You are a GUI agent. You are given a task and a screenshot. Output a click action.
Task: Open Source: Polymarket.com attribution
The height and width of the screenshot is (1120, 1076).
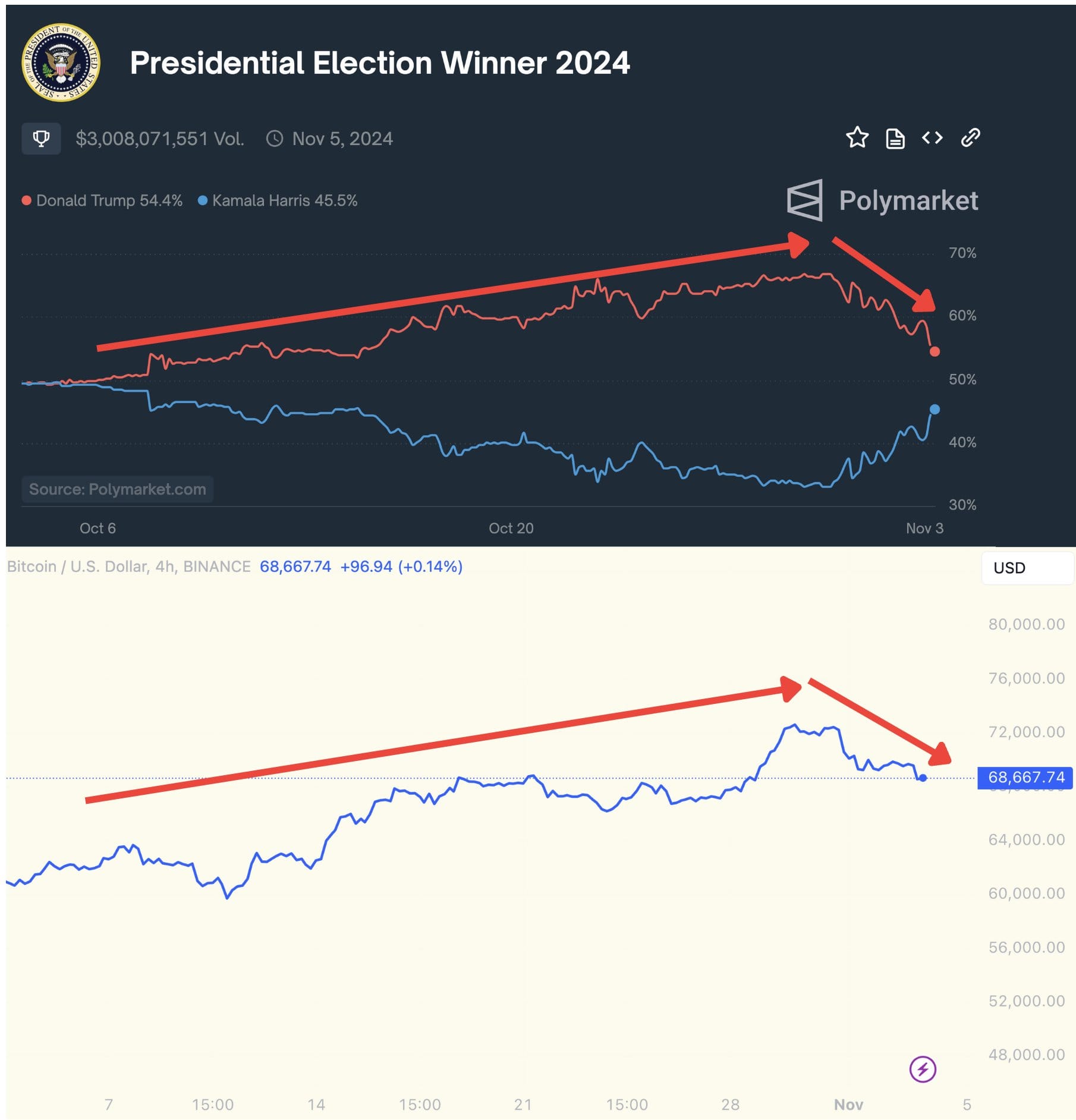[x=117, y=489]
